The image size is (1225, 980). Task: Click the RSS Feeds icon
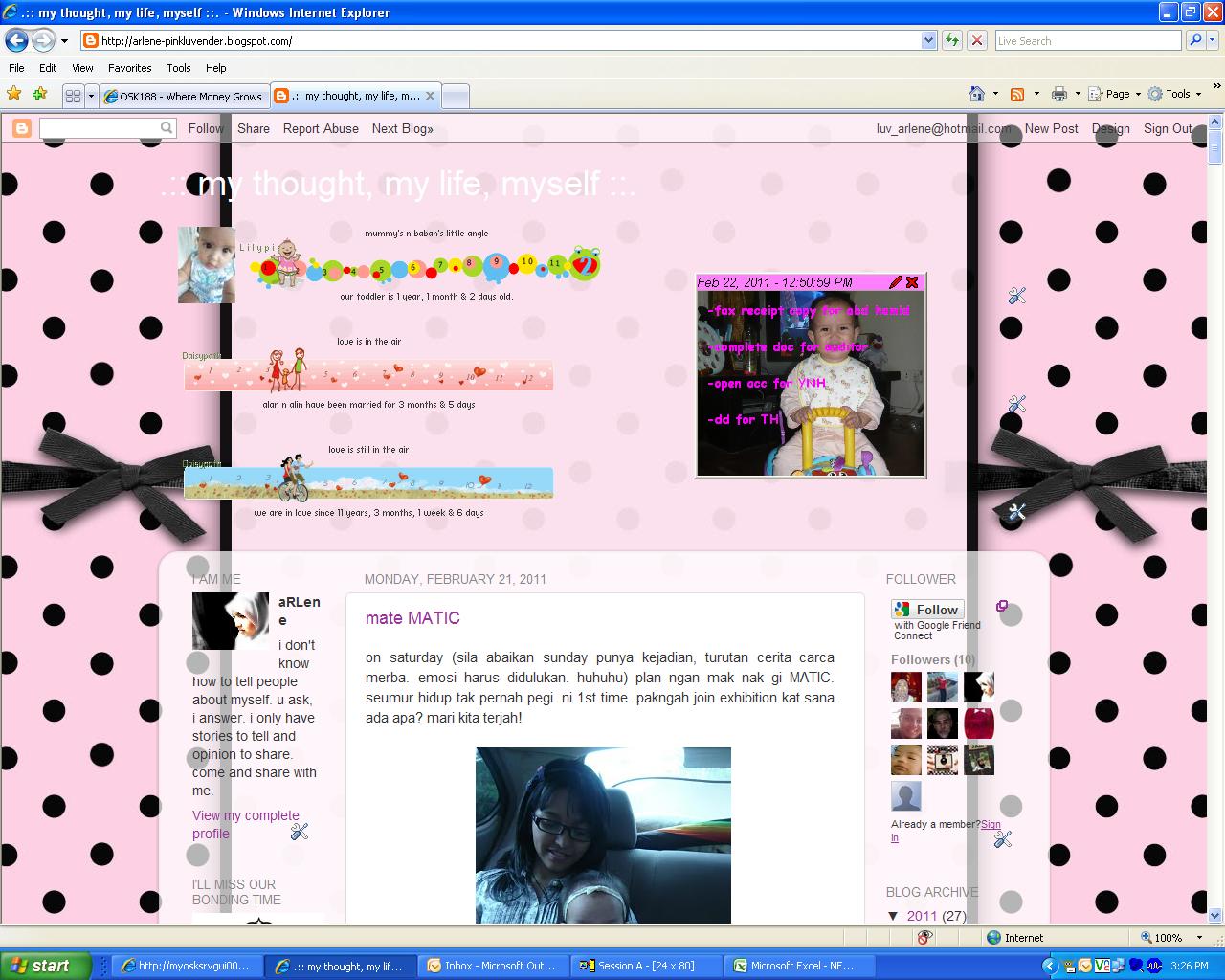pos(1017,94)
